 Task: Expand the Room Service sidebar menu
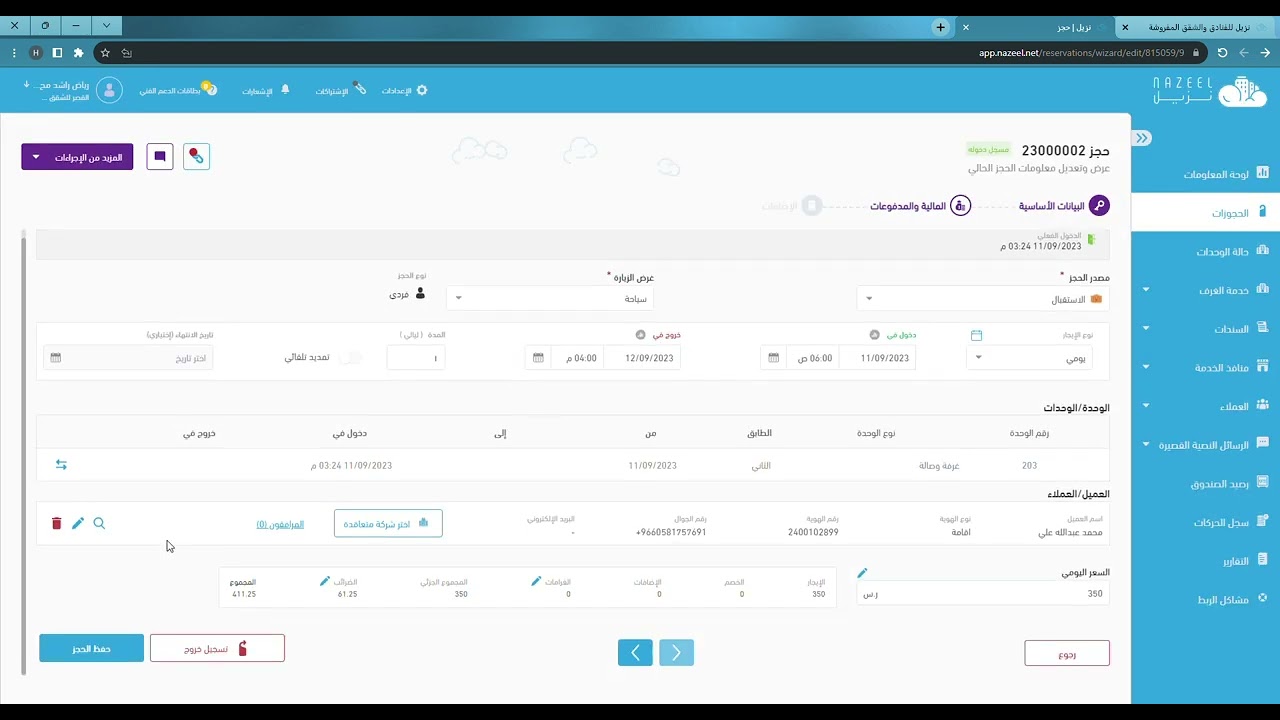pyautogui.click(x=1203, y=290)
